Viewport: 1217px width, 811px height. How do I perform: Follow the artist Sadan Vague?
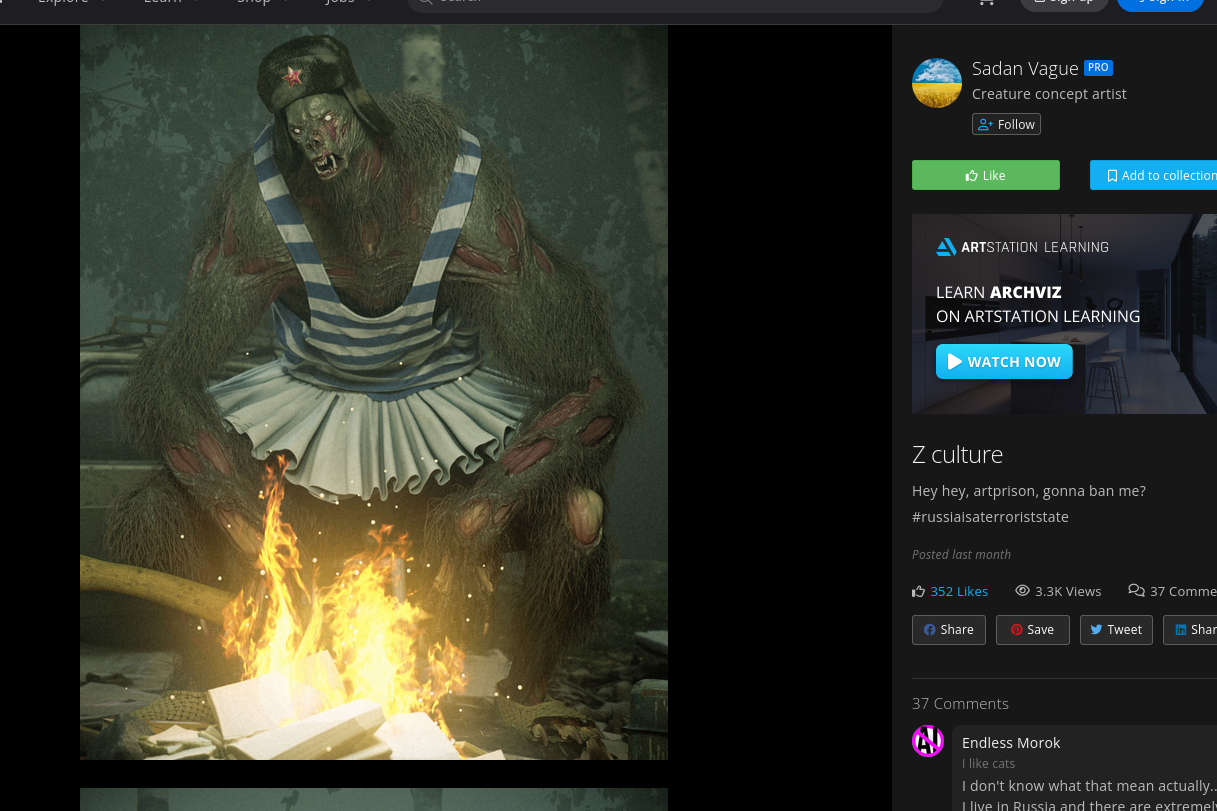click(1006, 124)
